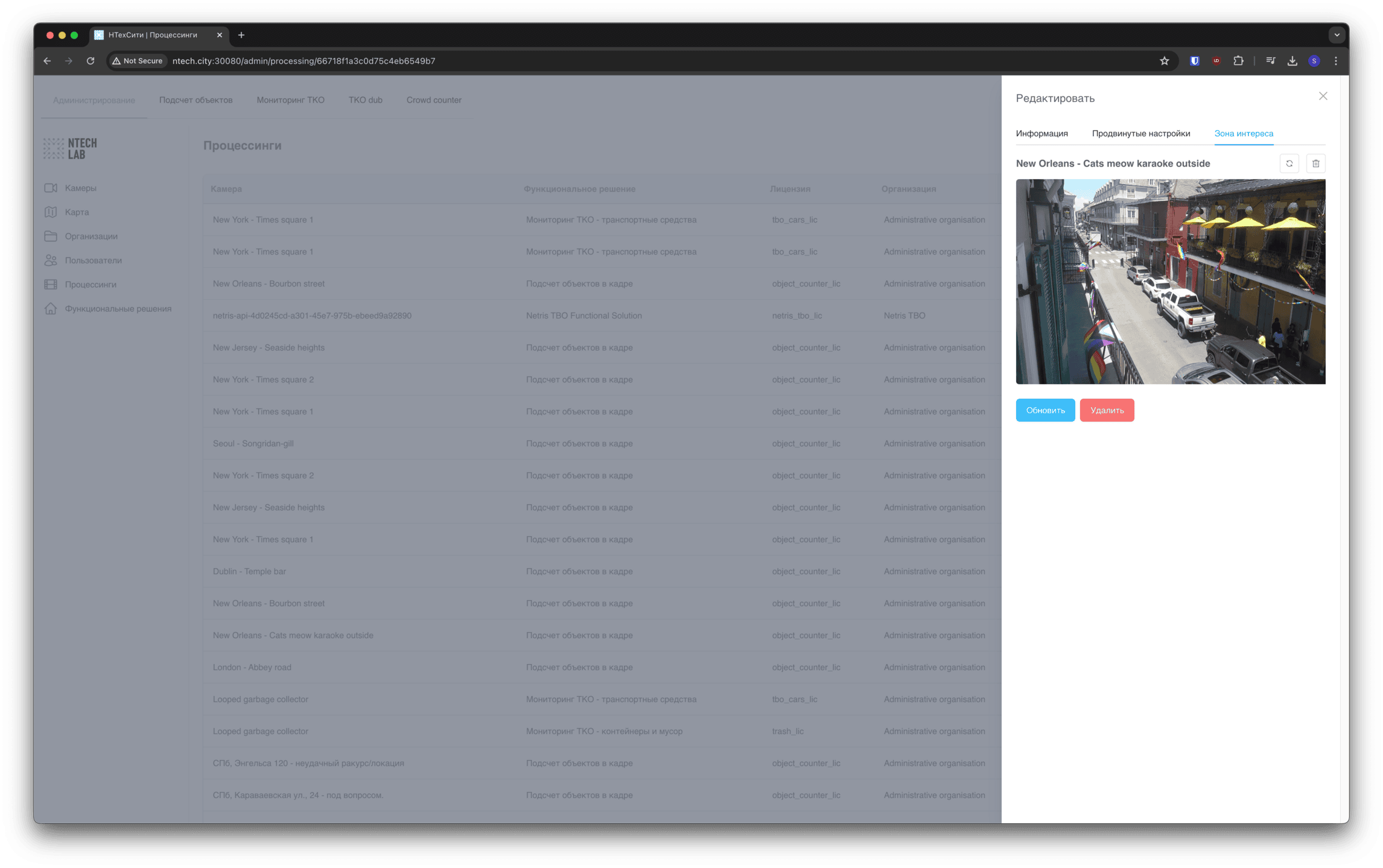Open Камеры in the sidebar
This screenshot has width=1383, height=868.
(80, 188)
